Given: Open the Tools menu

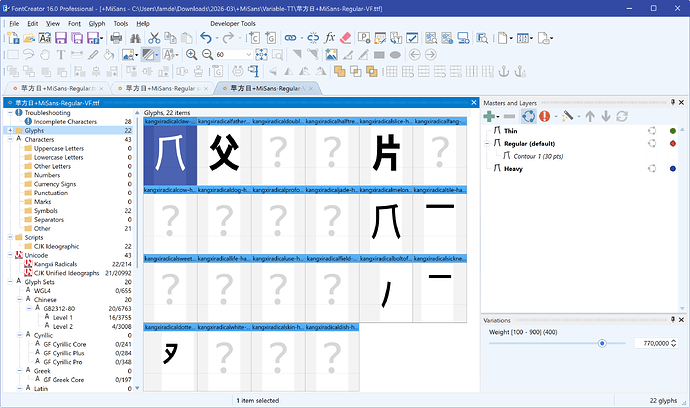Looking at the screenshot, I should [x=121, y=24].
